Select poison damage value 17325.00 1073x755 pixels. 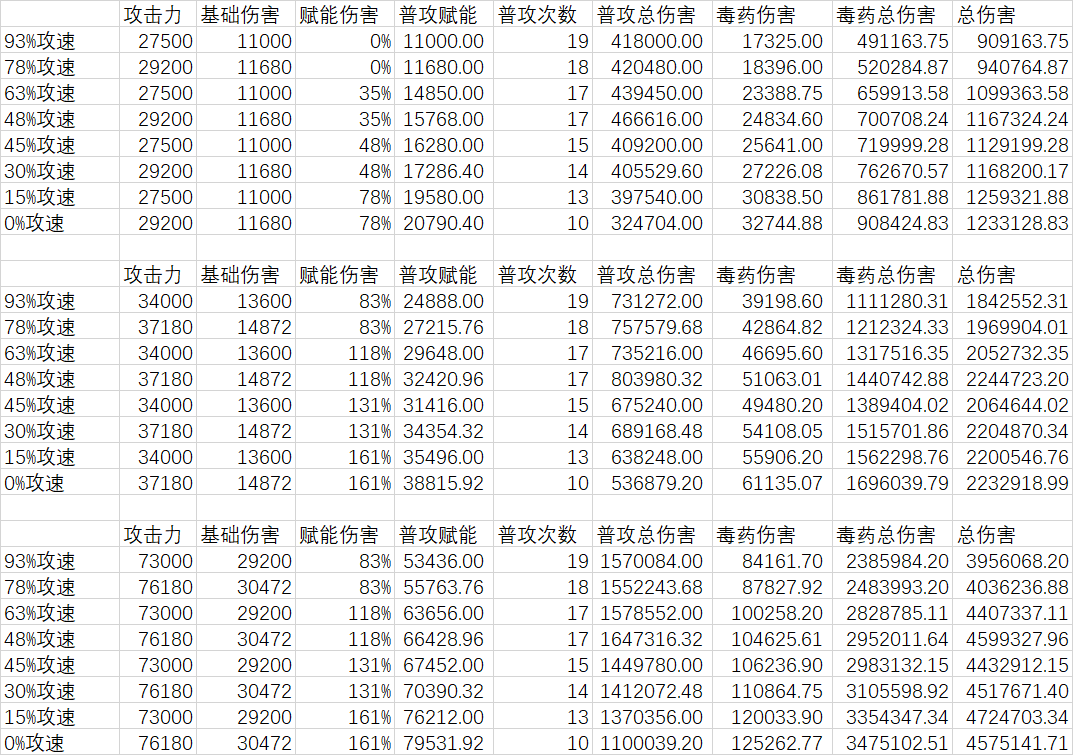point(773,41)
